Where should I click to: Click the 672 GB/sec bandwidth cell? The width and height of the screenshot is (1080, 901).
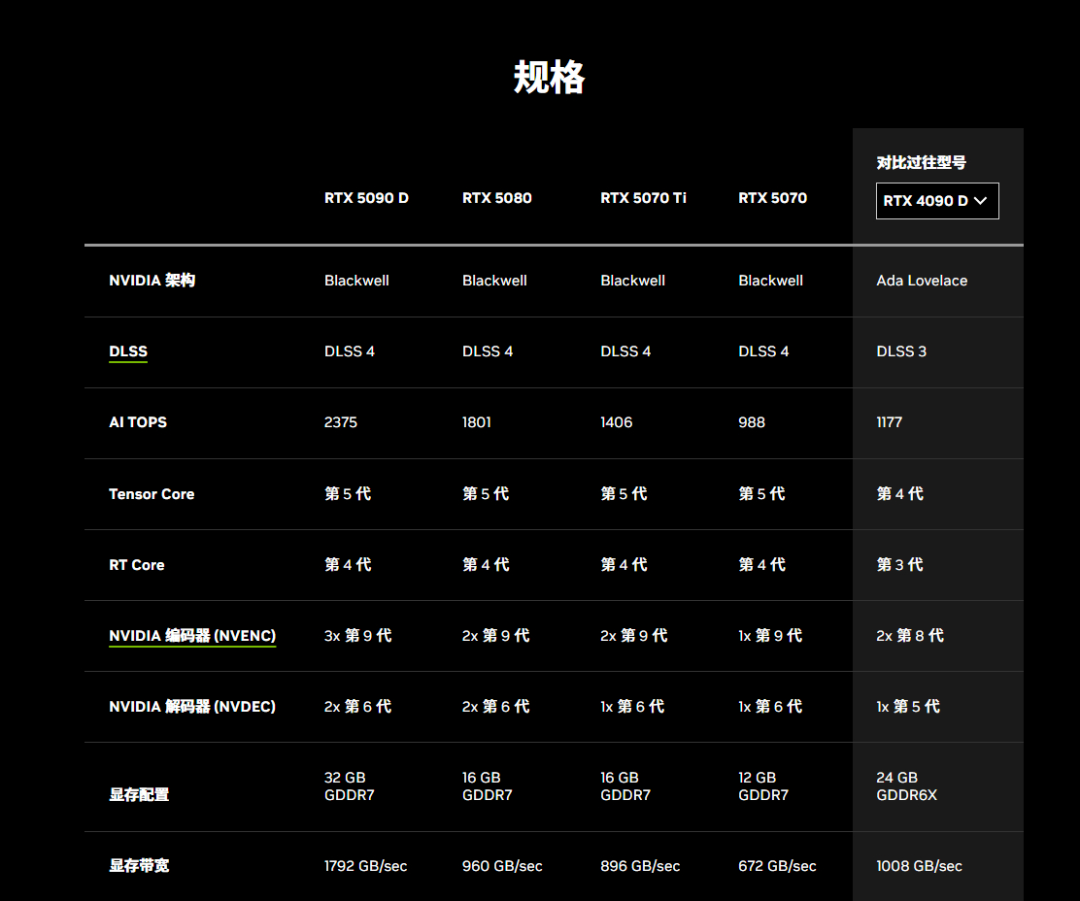click(x=777, y=866)
